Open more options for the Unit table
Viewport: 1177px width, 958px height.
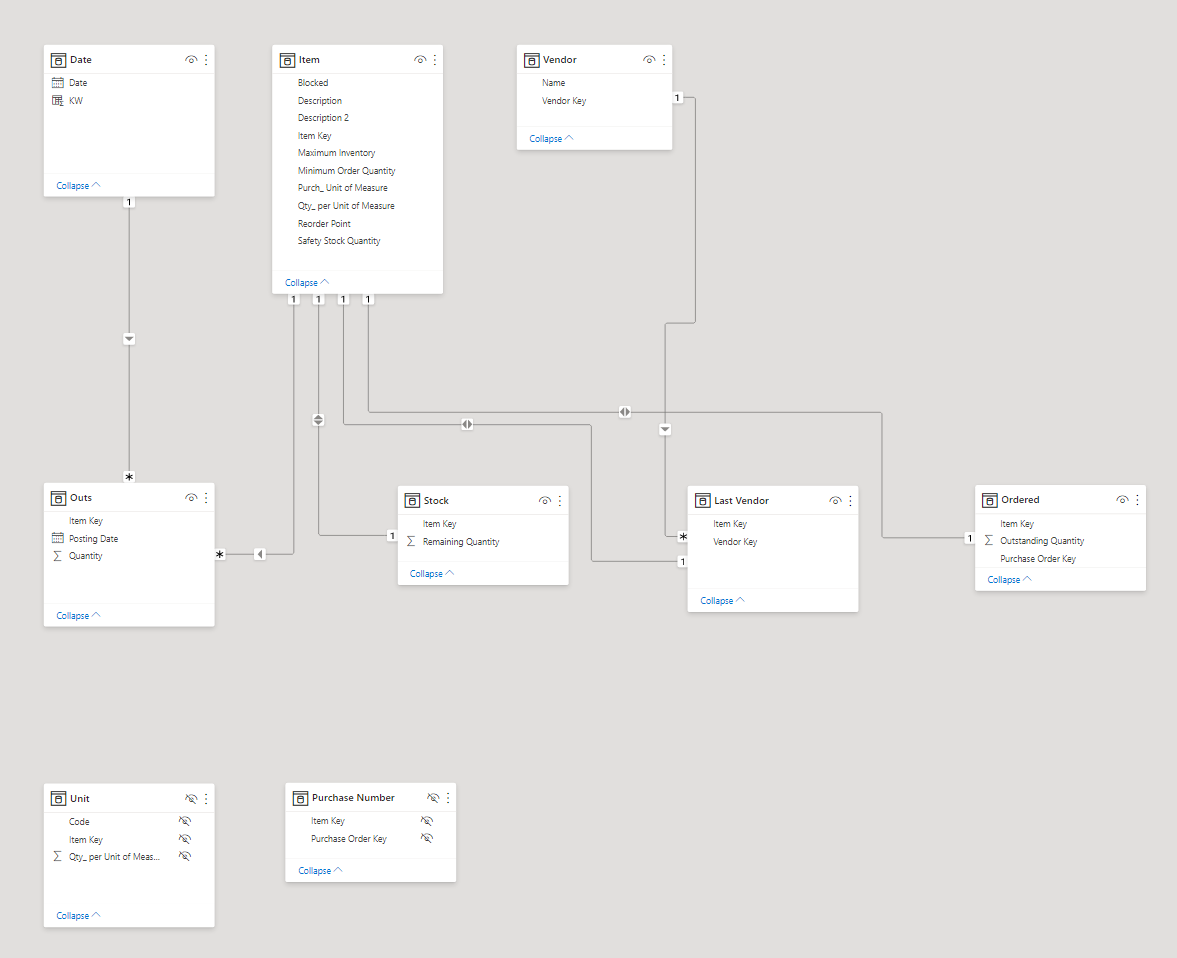[206, 799]
